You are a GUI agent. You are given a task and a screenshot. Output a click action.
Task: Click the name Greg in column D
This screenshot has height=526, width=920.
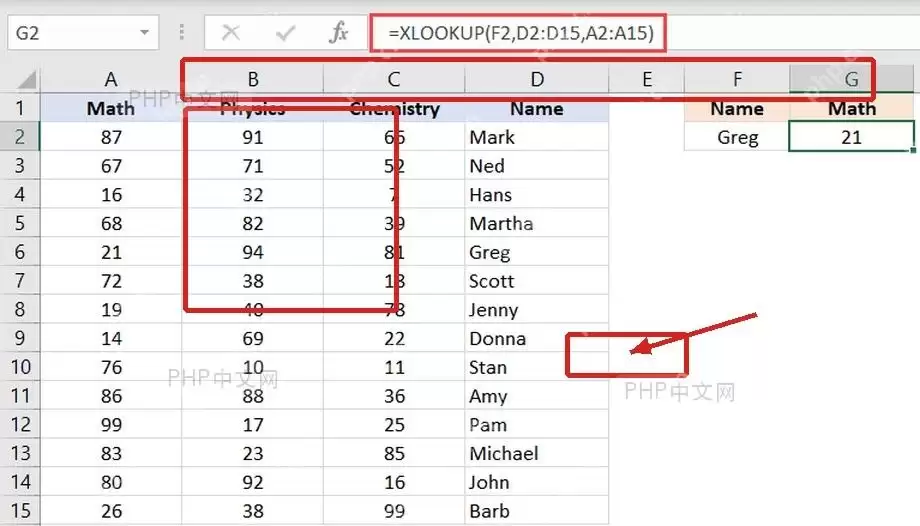[x=489, y=252]
